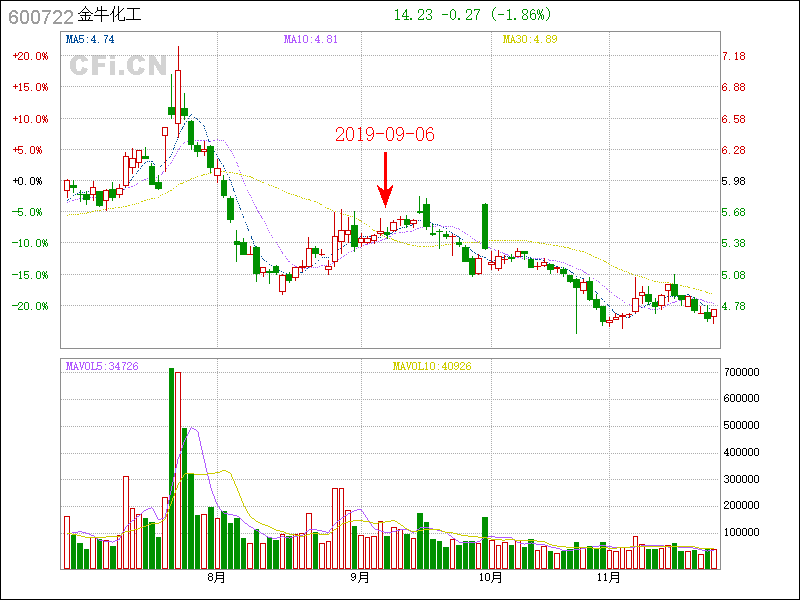This screenshot has height=600, width=800.
Task: Click the 9月 month label
Action: click(x=361, y=578)
